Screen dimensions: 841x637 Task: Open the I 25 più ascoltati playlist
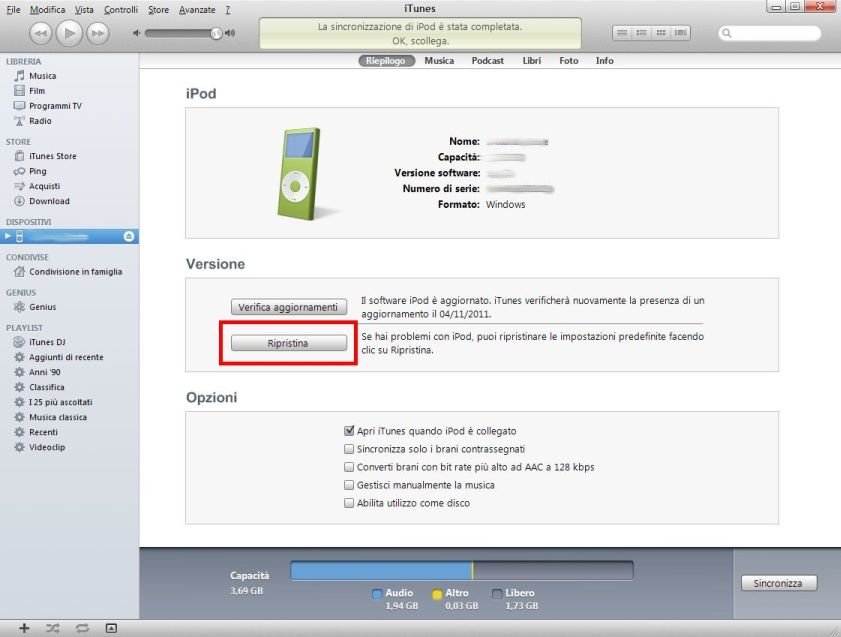tap(61, 402)
